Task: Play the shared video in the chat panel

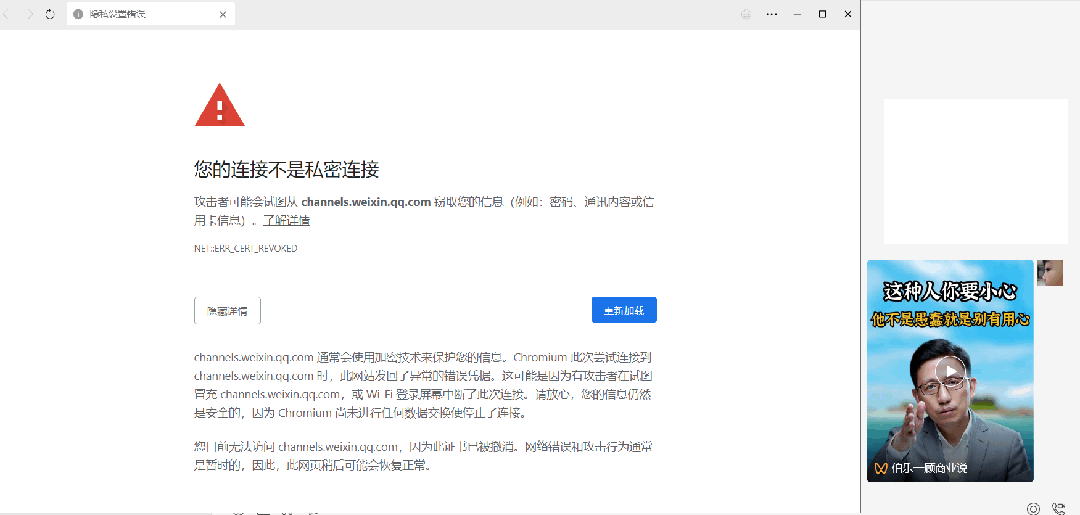Action: 951,372
